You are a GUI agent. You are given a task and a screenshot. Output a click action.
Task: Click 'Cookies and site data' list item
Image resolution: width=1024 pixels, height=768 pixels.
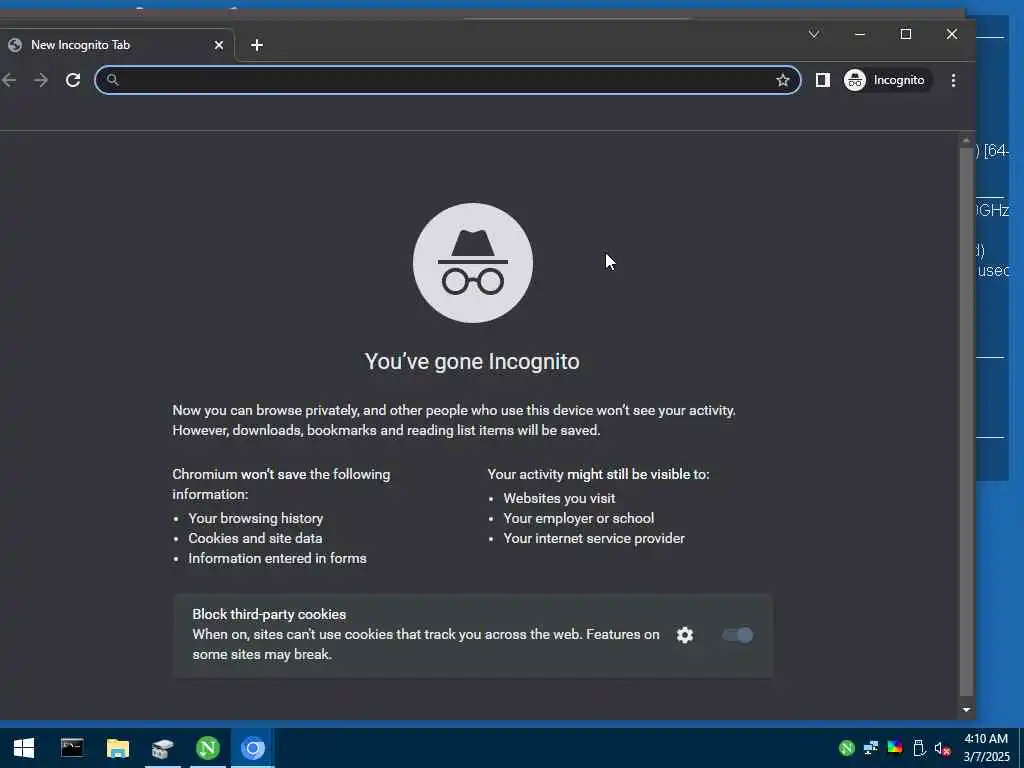(255, 539)
